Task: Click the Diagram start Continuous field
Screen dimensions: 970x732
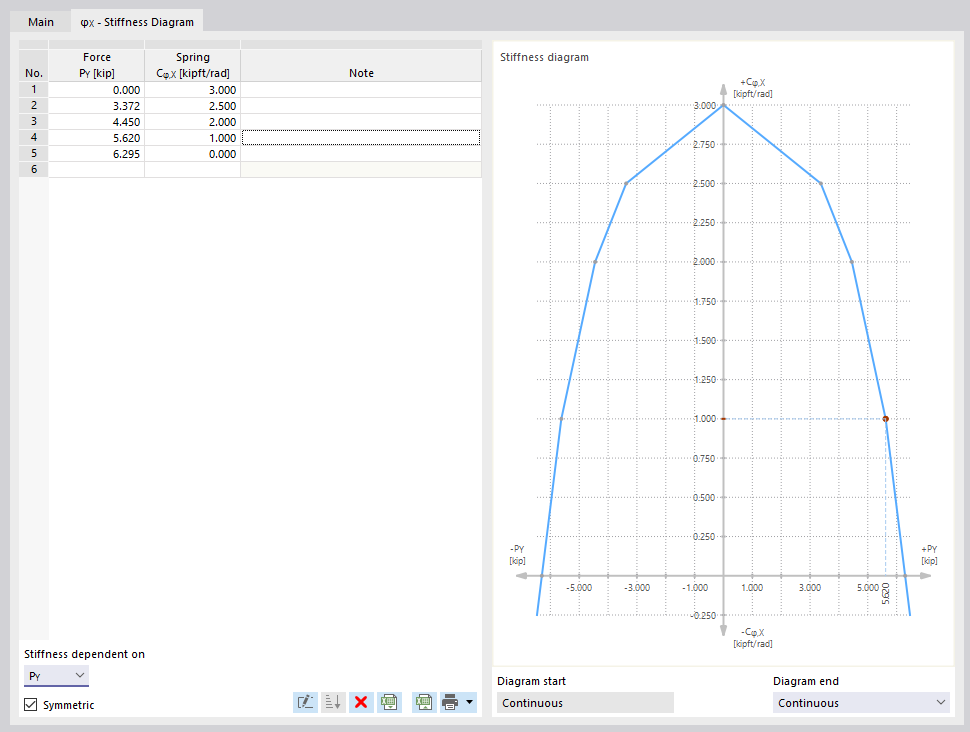Action: point(585,703)
